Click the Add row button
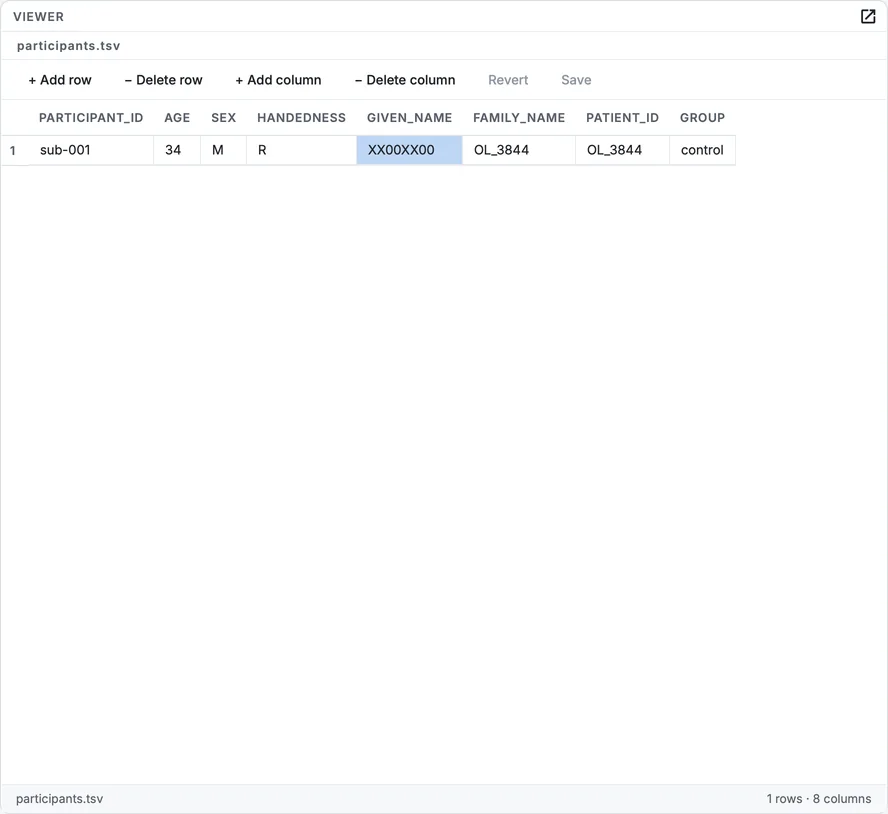Viewport: 888px width, 814px height. (60, 80)
